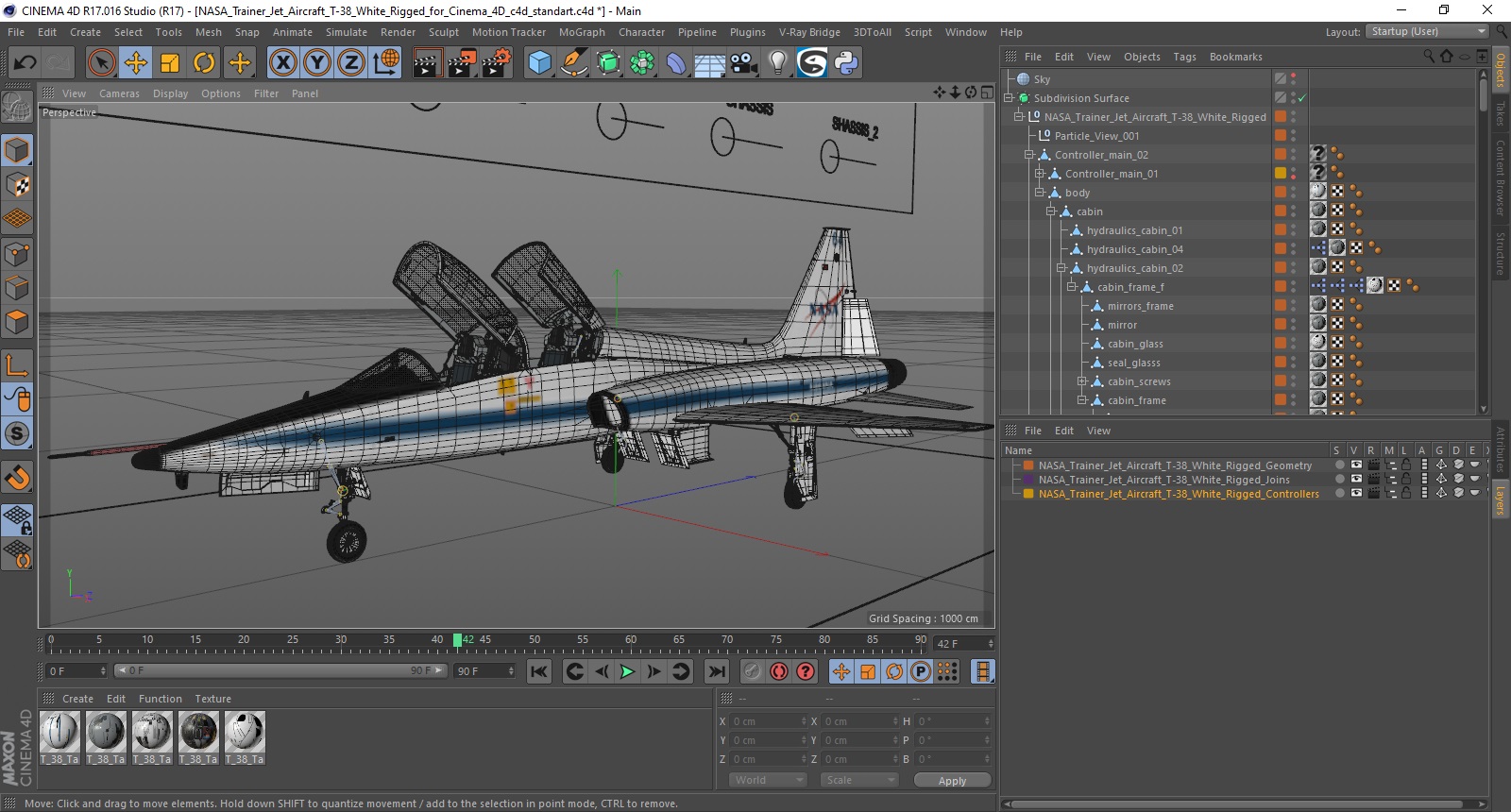The width and height of the screenshot is (1511, 812).
Task: Switch coordinate system icon
Action: pos(385,62)
